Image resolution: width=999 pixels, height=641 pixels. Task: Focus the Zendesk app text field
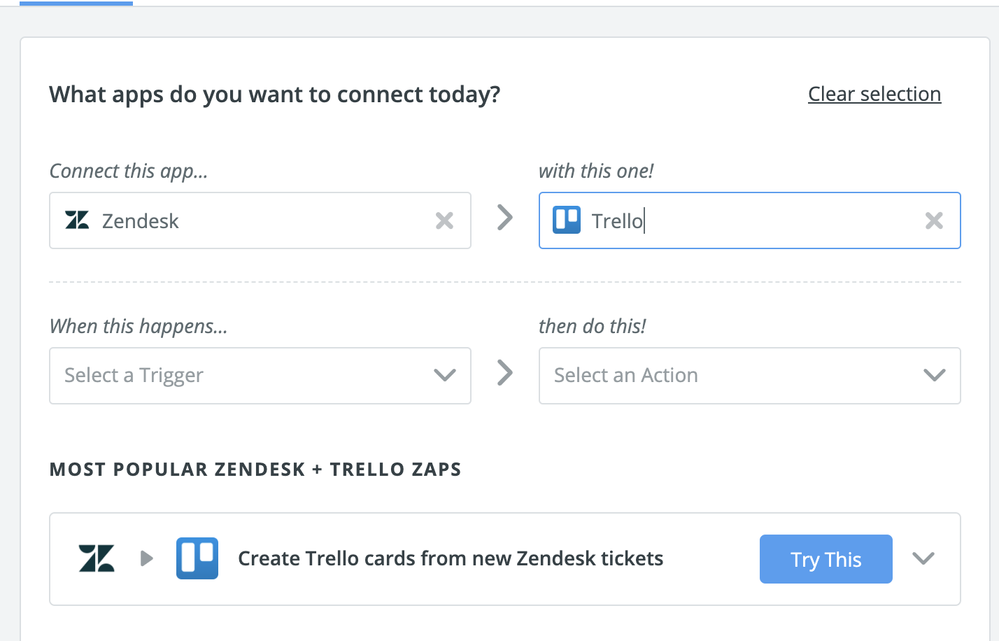pos(260,220)
